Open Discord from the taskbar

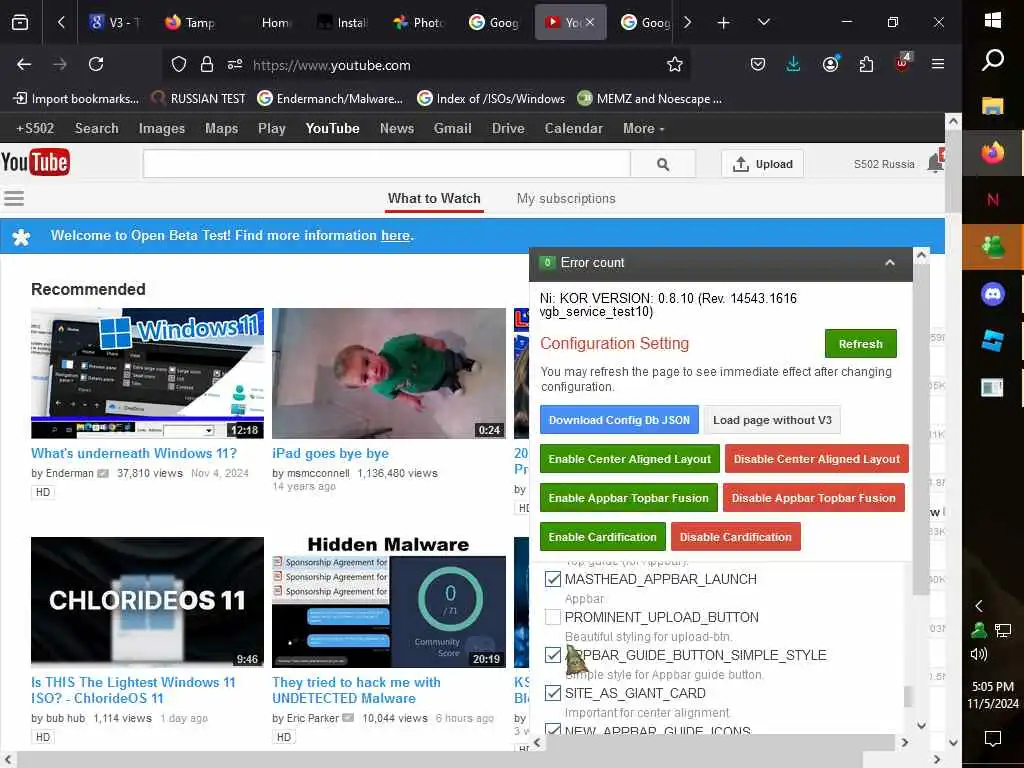point(993,294)
